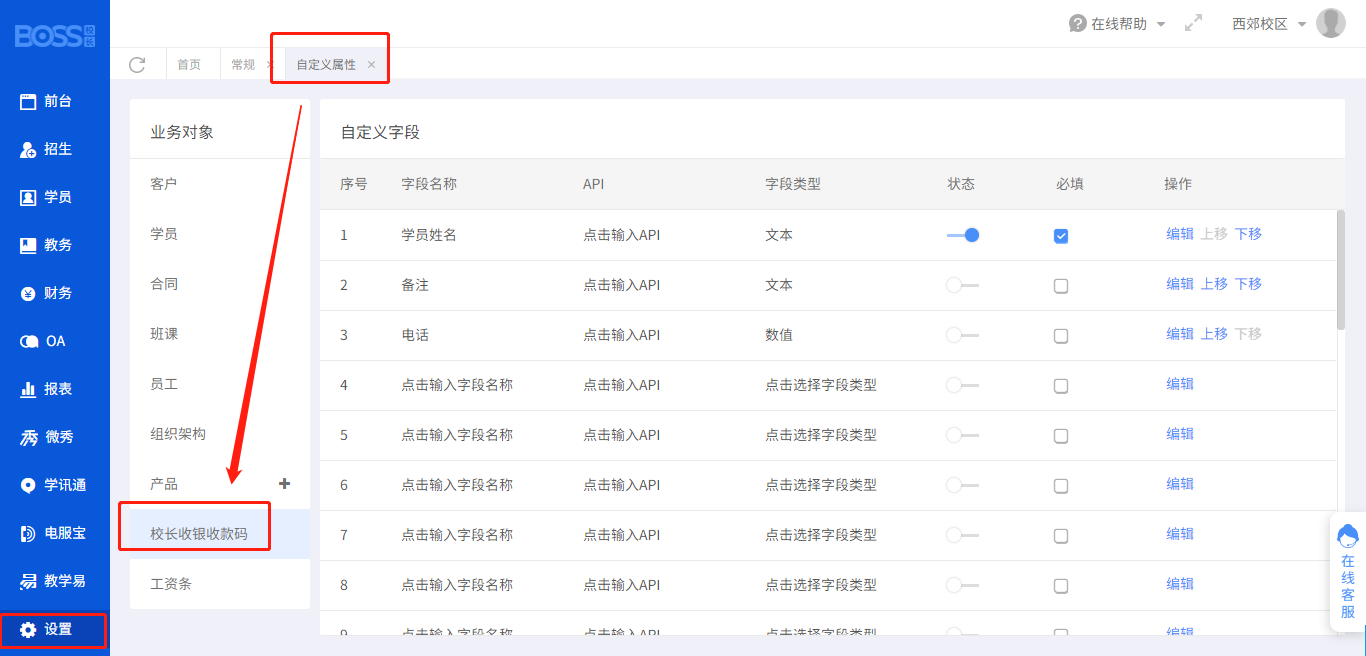Toggle status switch for 备注 row

(x=963, y=285)
